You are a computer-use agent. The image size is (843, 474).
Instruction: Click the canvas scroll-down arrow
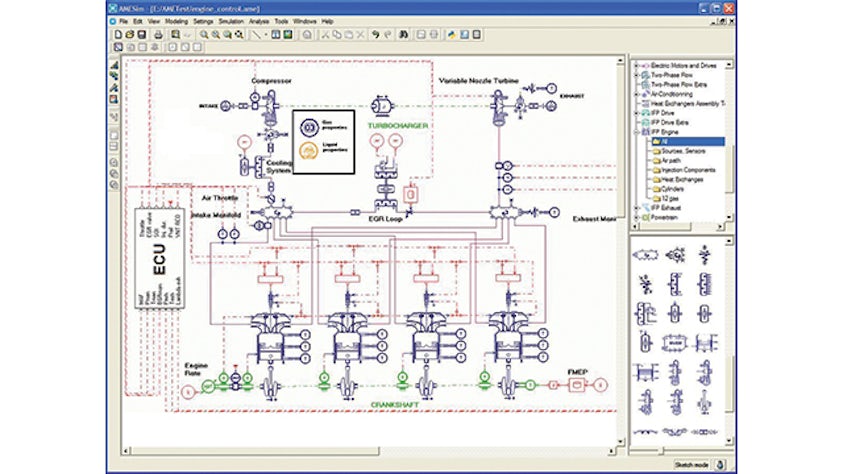coord(620,441)
